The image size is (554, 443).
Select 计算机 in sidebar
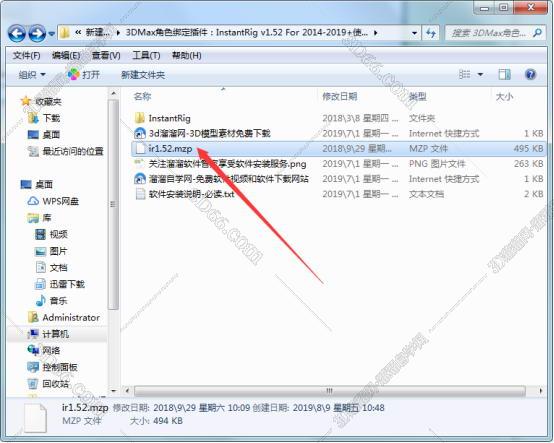(48, 334)
